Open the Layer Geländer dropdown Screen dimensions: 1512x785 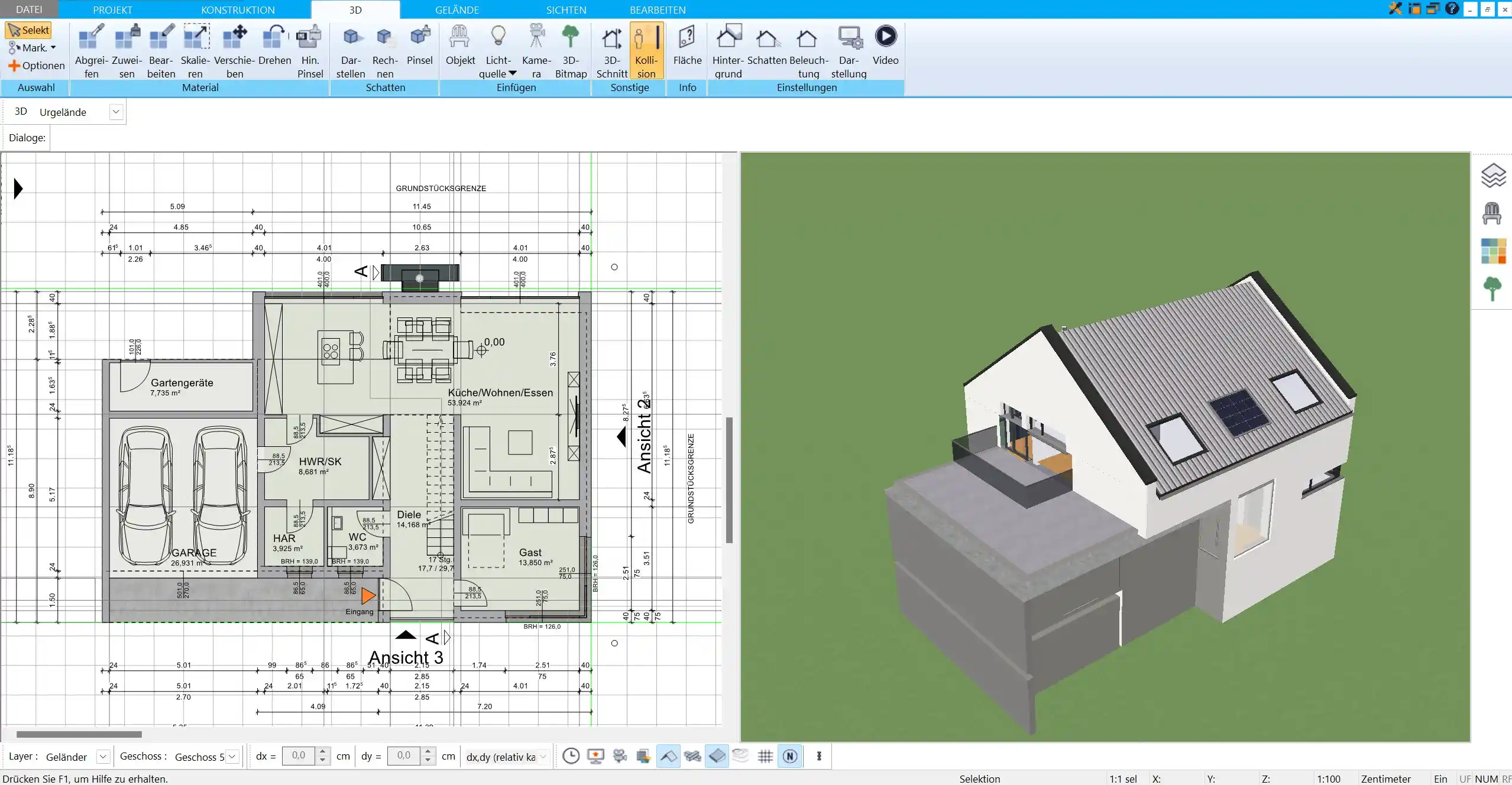tap(103, 756)
